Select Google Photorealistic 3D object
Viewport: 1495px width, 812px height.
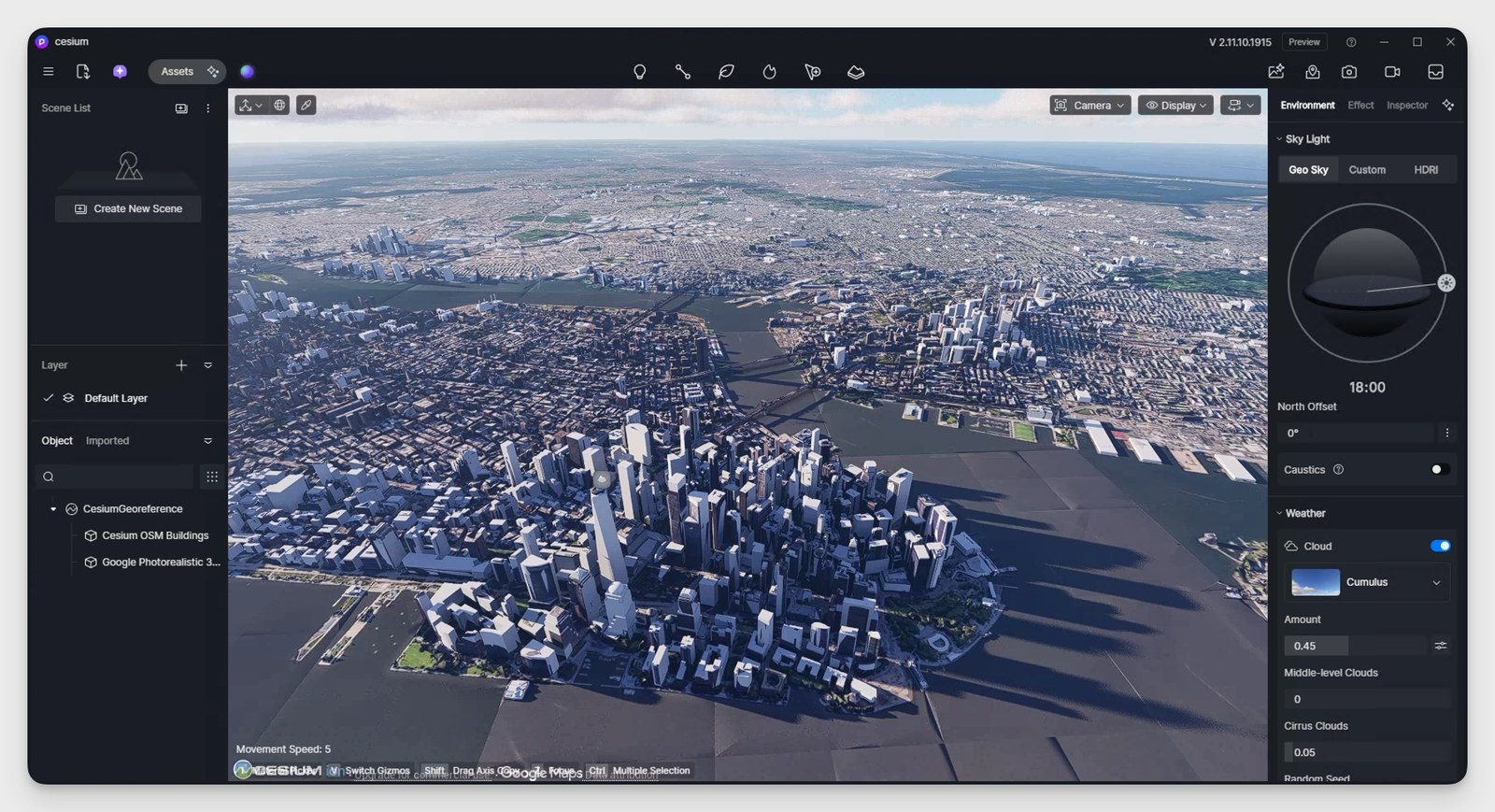click(x=161, y=563)
